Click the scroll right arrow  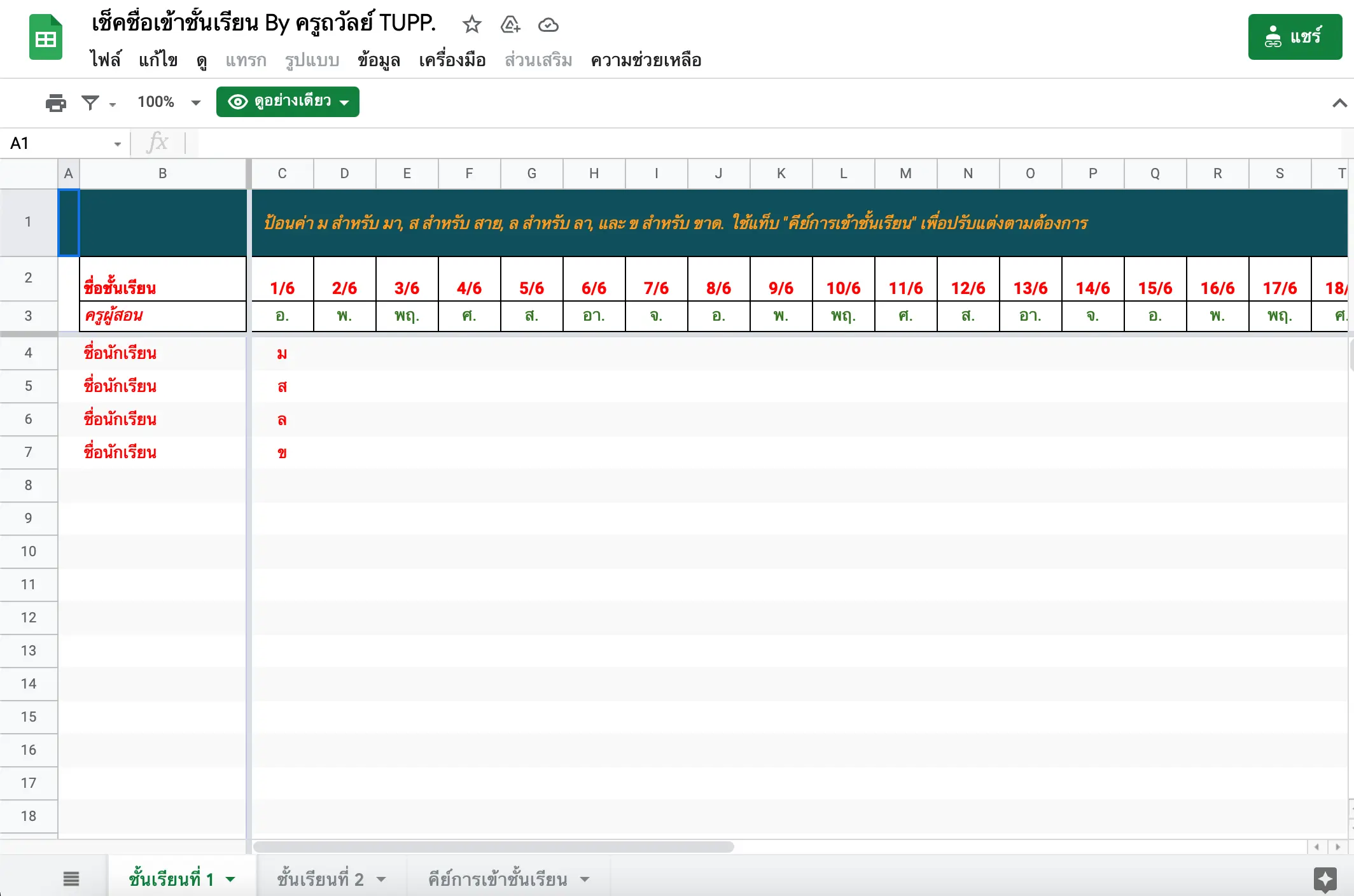(x=1337, y=847)
